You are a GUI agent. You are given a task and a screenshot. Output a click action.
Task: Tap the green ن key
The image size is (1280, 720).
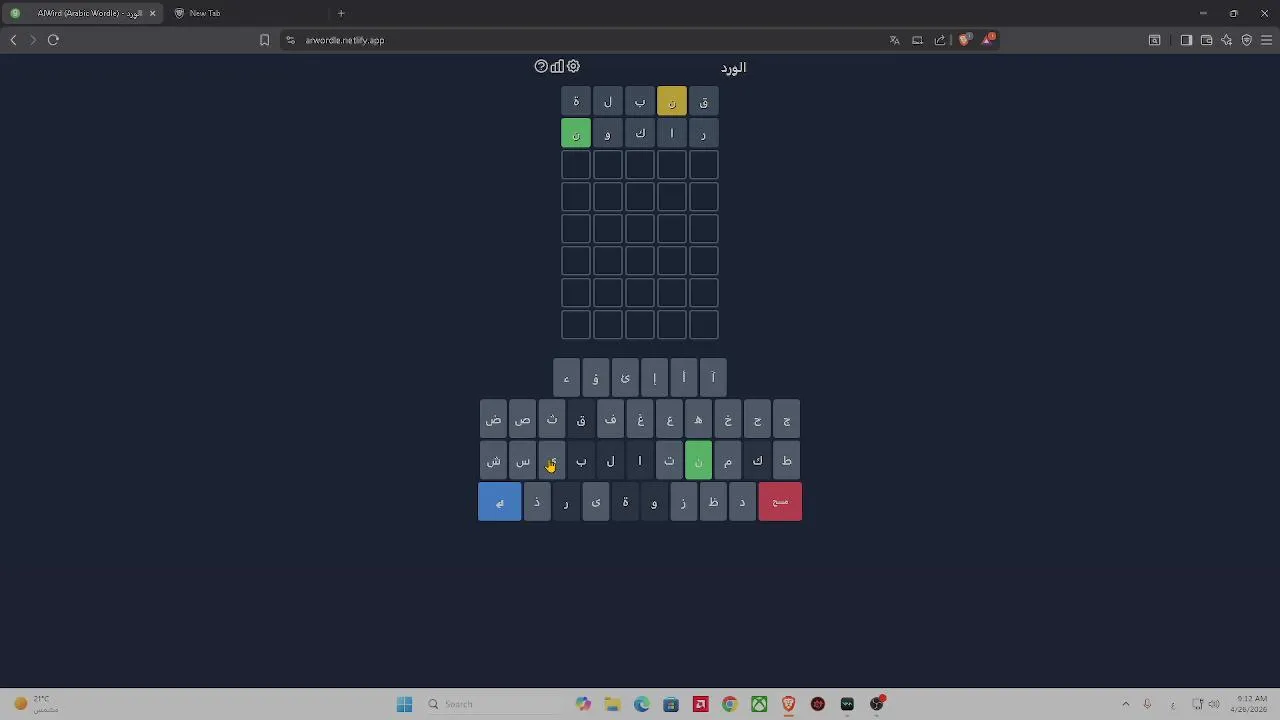698,461
